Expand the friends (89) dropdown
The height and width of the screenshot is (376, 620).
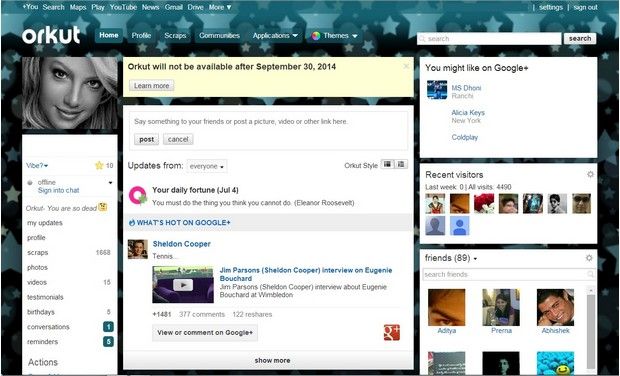(x=451, y=258)
